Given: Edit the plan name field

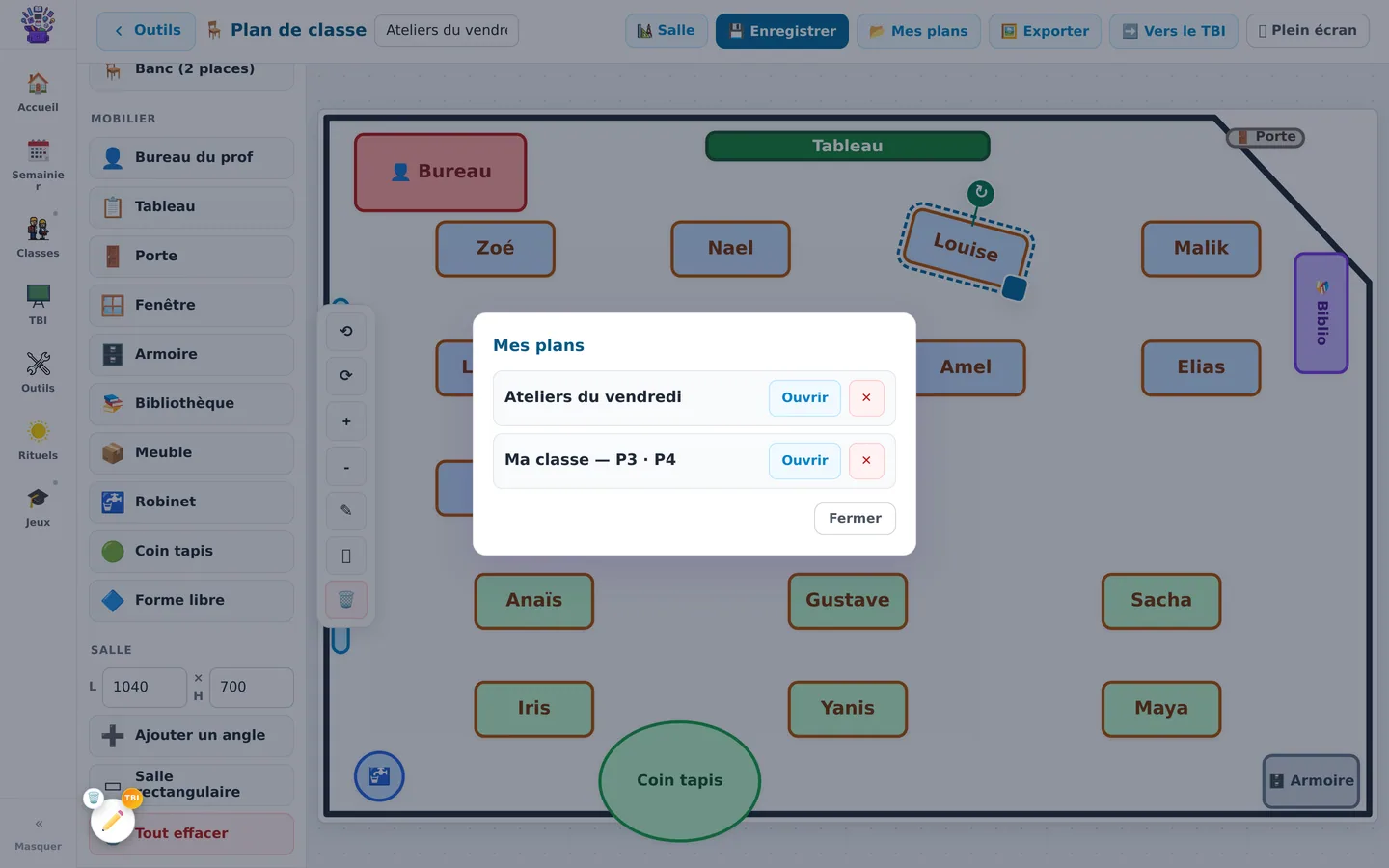Looking at the screenshot, I should [447, 31].
